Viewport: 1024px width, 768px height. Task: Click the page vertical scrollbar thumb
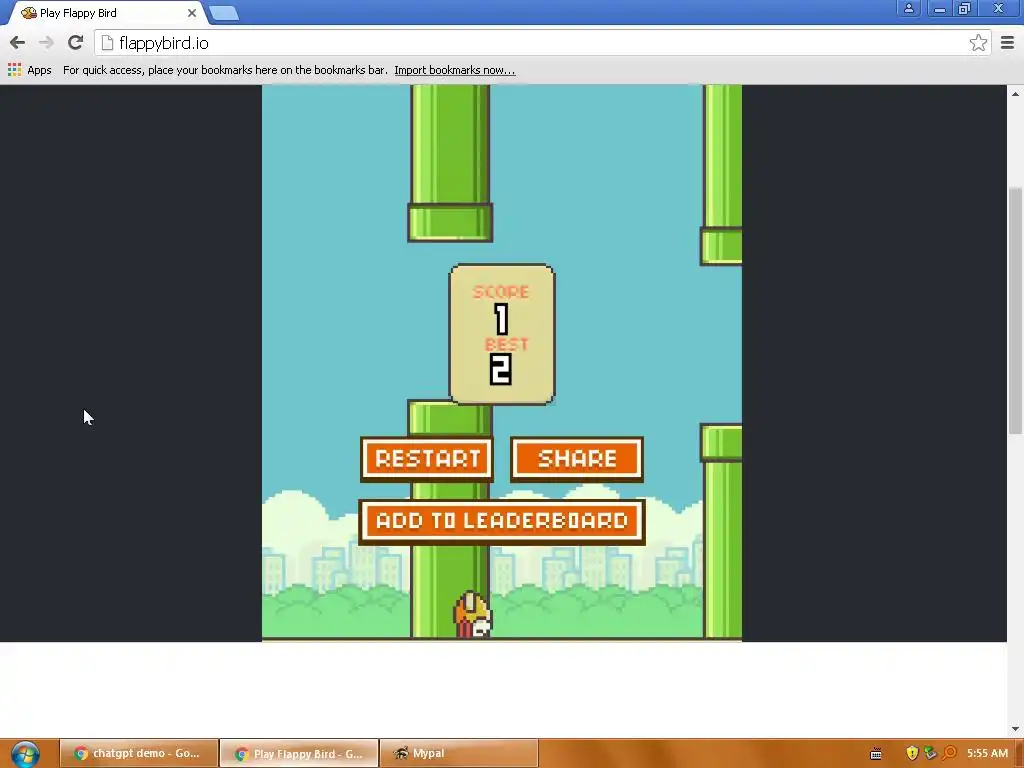[x=1015, y=310]
